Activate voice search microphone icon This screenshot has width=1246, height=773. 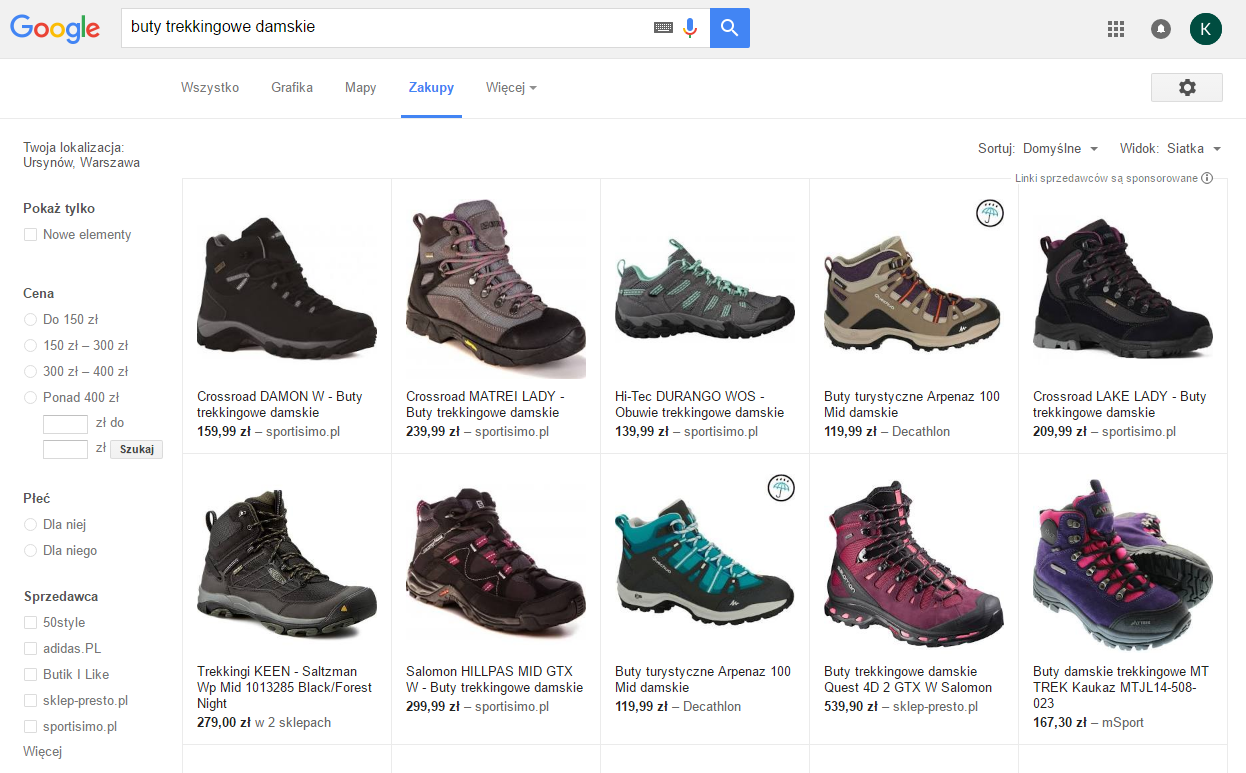[x=690, y=28]
